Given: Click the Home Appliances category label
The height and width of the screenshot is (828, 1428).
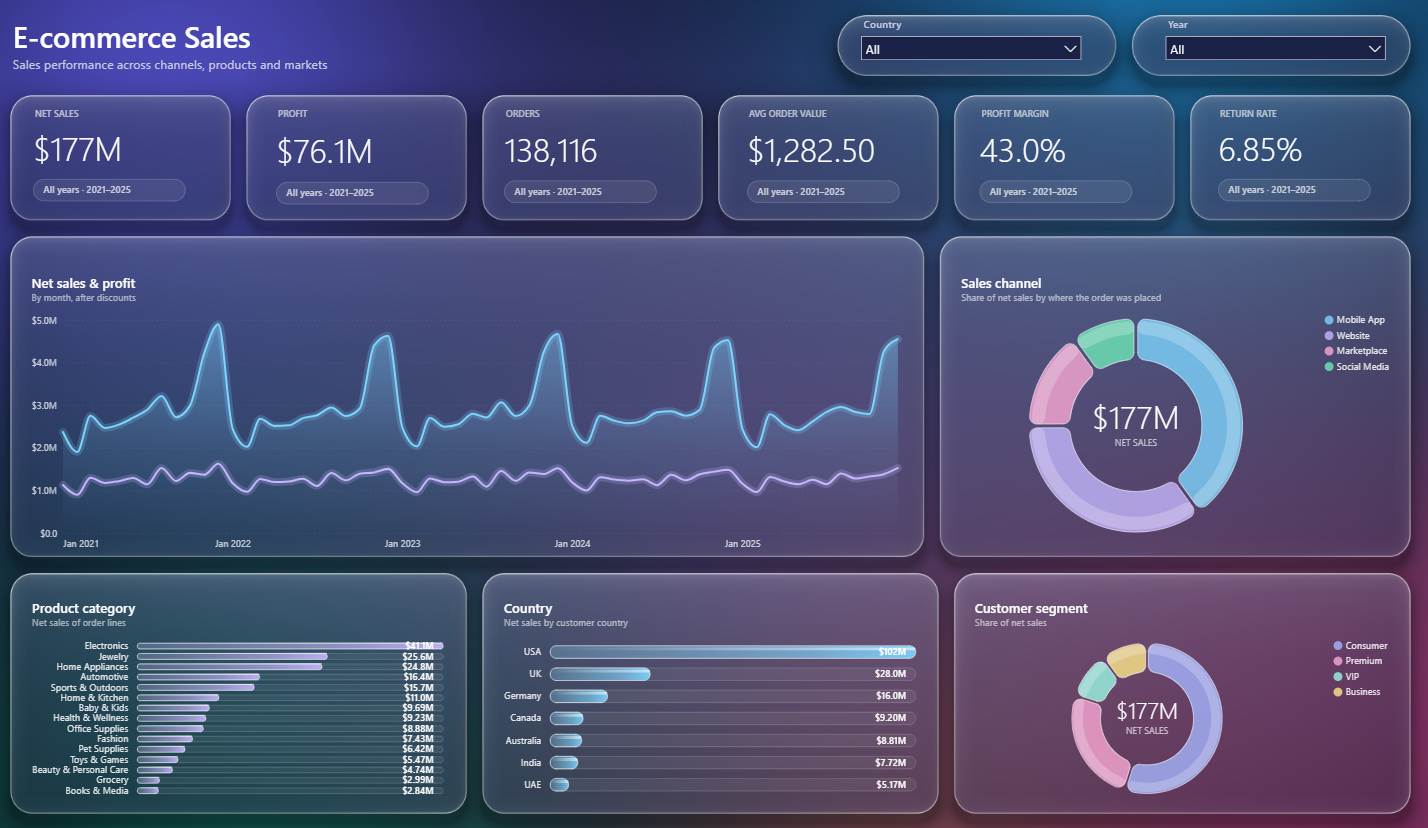Looking at the screenshot, I should 92,667.
